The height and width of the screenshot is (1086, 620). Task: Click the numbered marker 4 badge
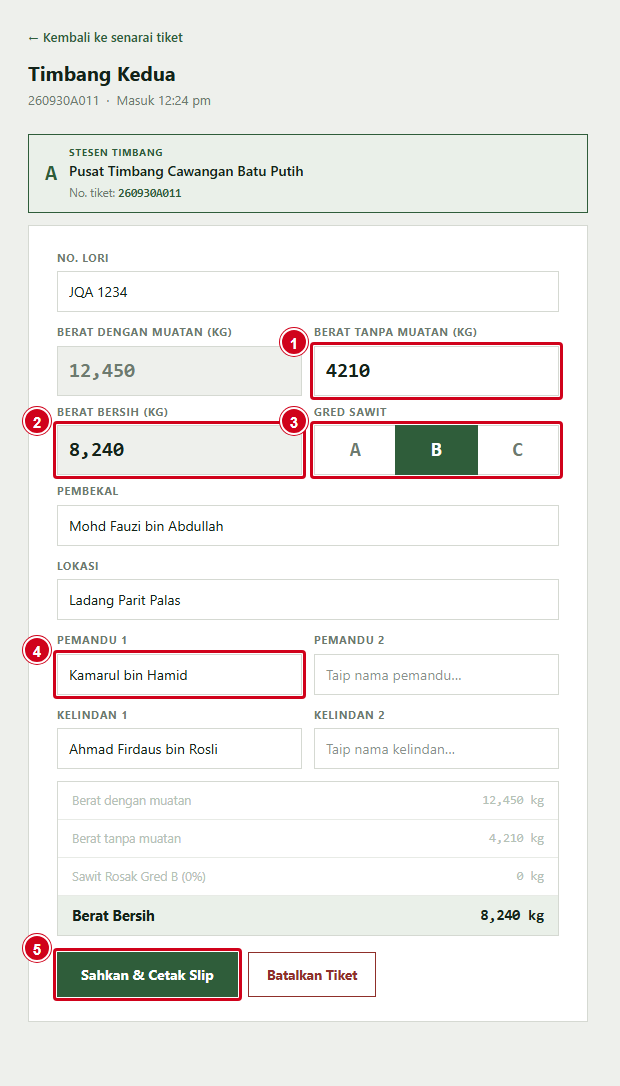(x=37, y=650)
